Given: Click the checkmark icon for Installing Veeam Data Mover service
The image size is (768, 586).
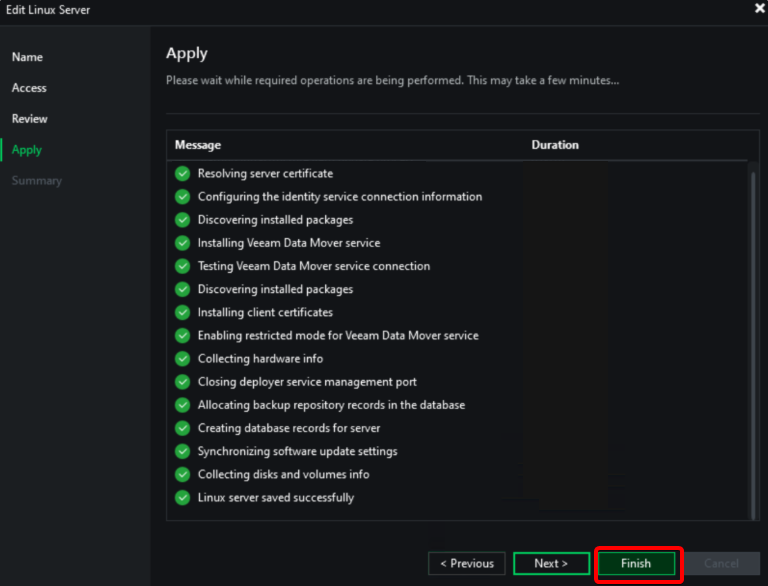Looking at the screenshot, I should point(182,243).
